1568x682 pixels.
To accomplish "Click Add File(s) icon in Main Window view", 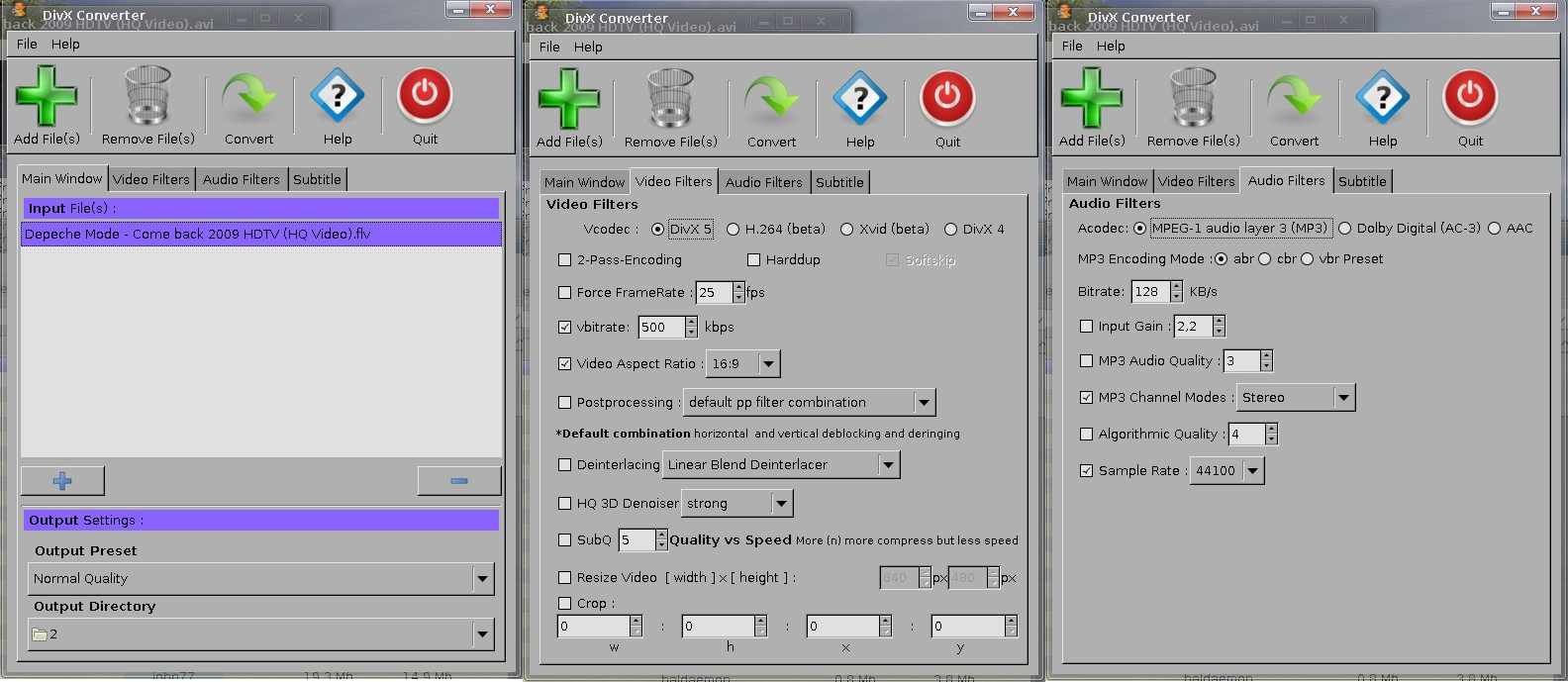I will (46, 96).
